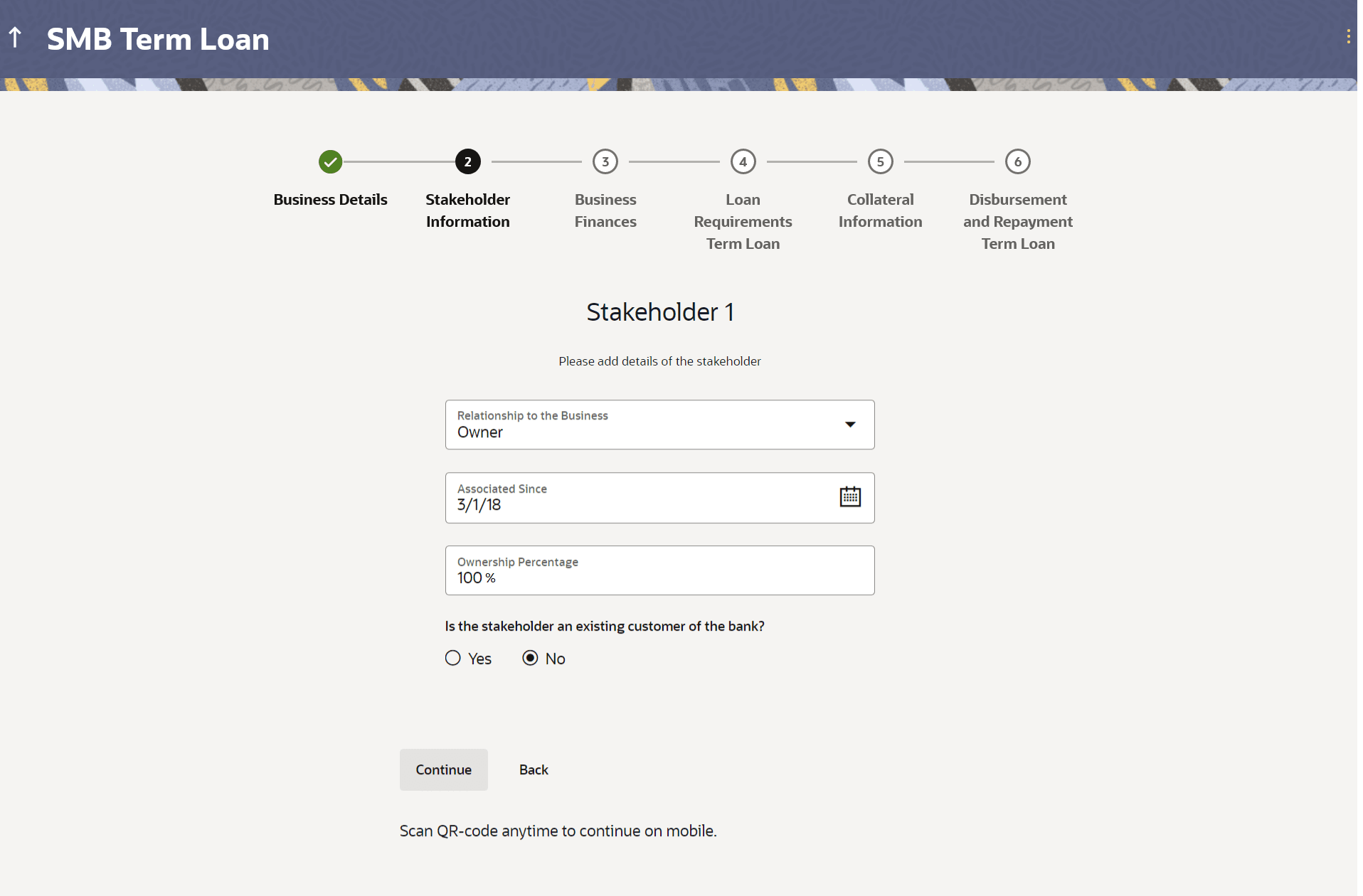Jump to the Business Finances step label
Screen dimensions: 1363x896
605,210
